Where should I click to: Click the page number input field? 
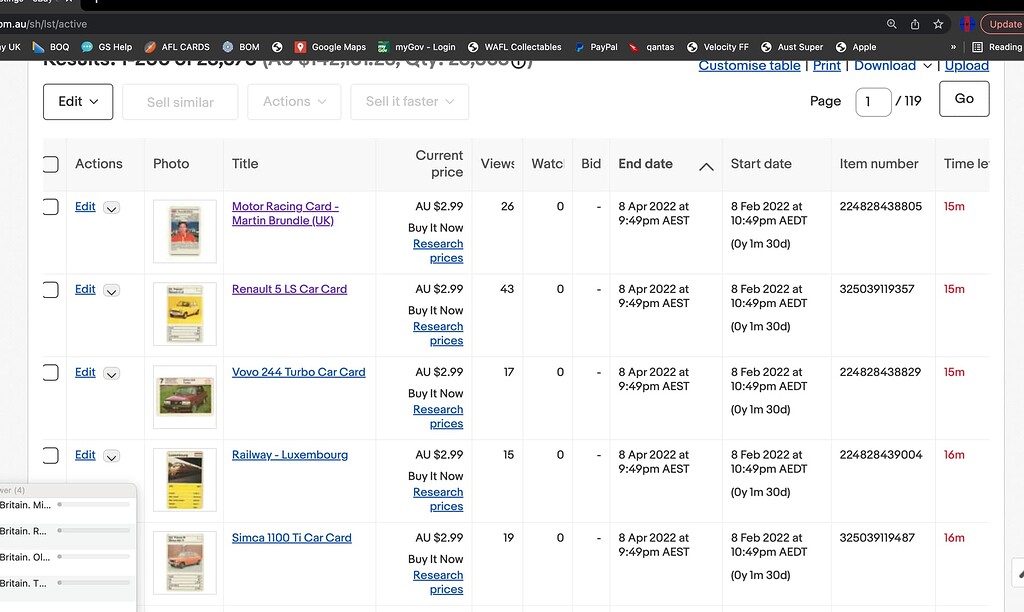coord(873,102)
